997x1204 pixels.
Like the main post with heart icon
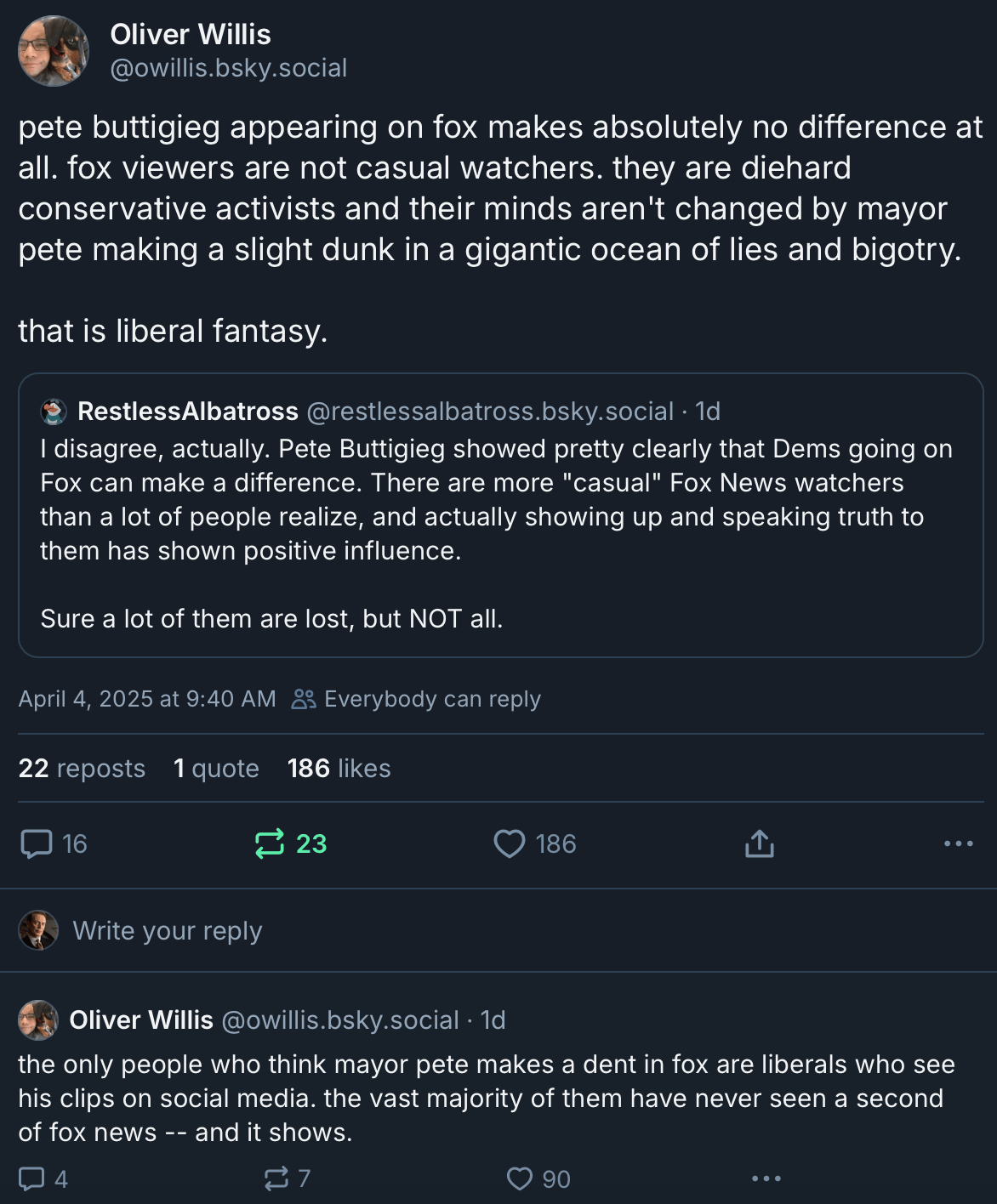tap(510, 843)
